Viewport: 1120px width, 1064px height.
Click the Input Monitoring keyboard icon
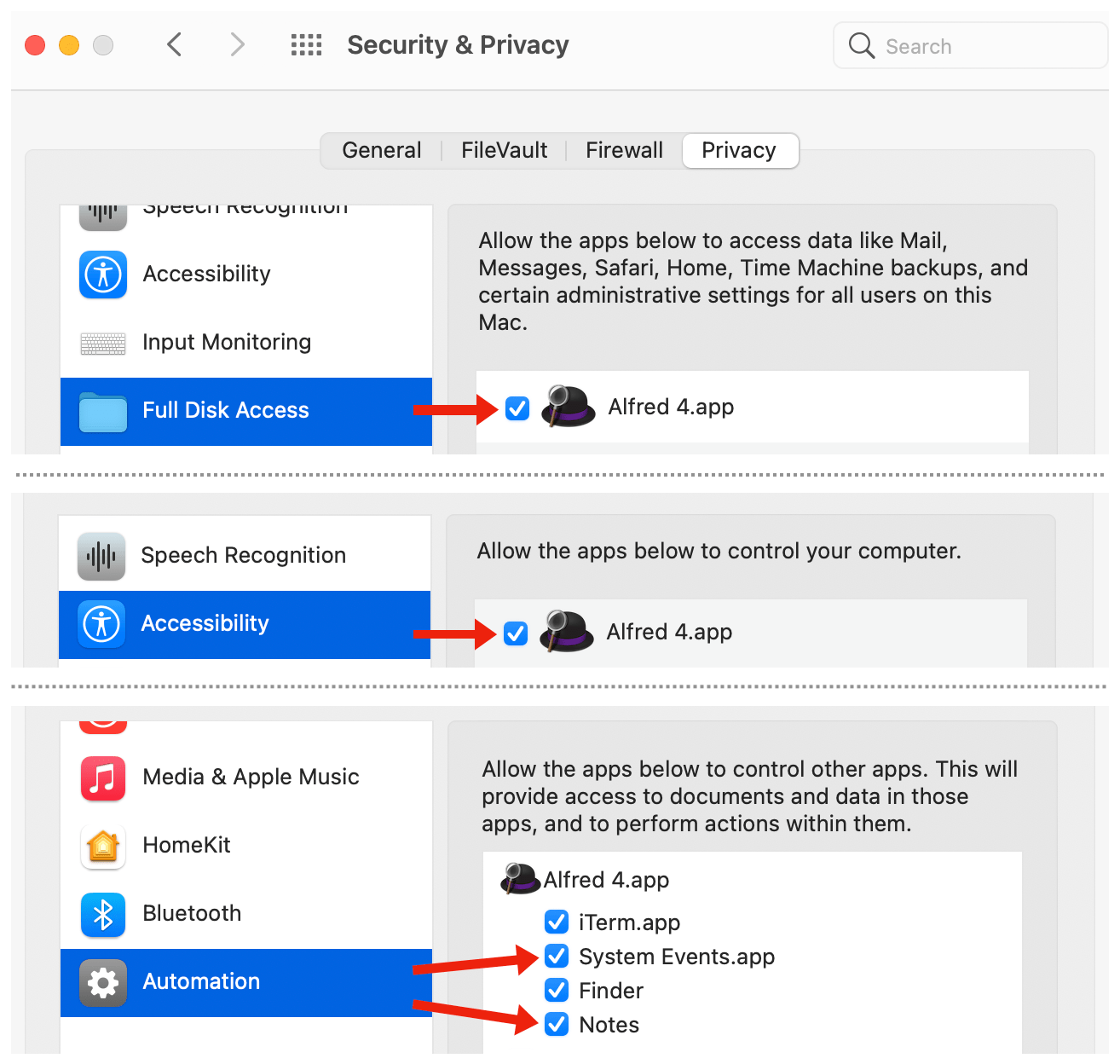[x=103, y=344]
